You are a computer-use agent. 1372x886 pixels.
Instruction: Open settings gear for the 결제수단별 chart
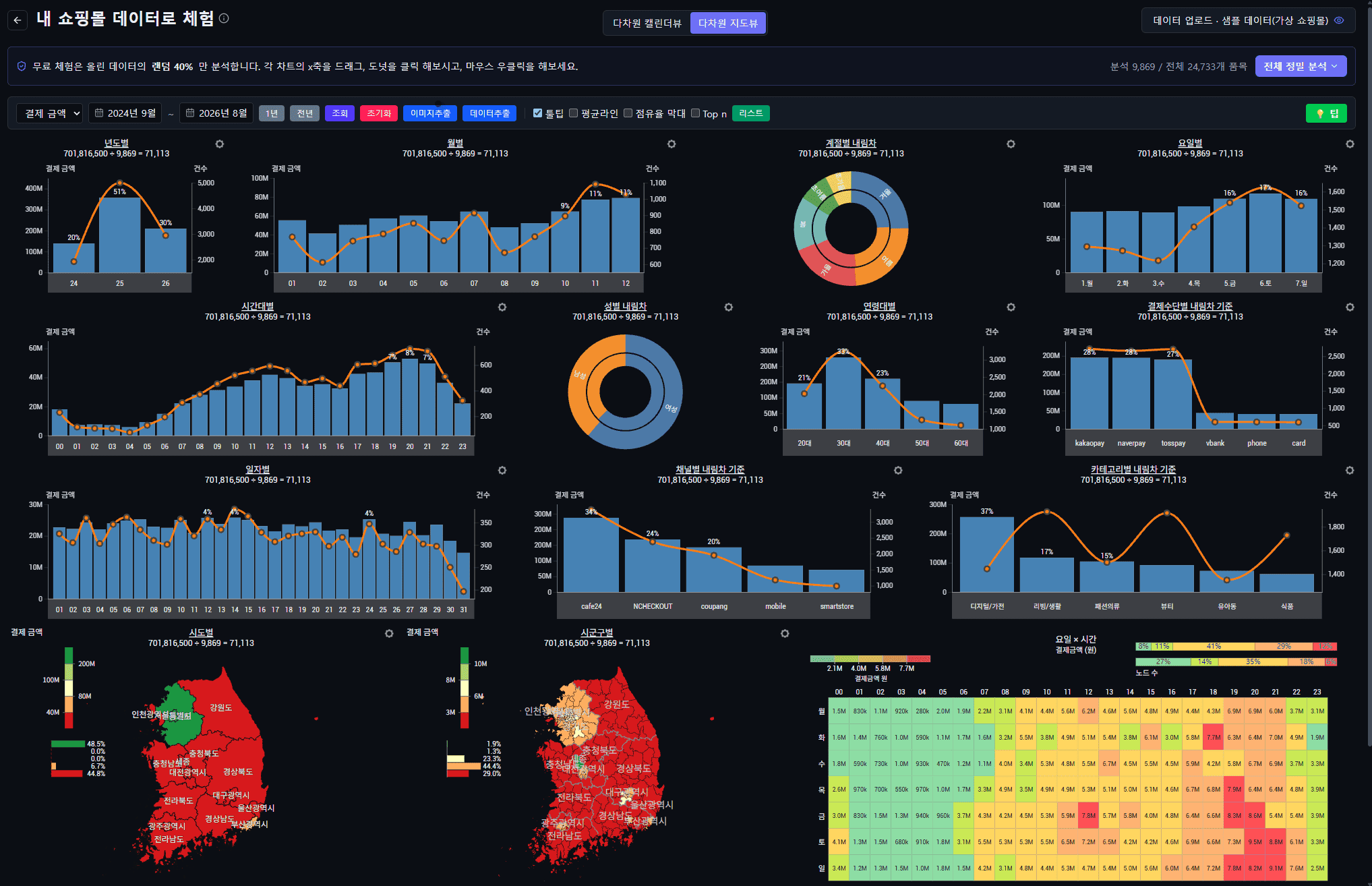(1350, 307)
